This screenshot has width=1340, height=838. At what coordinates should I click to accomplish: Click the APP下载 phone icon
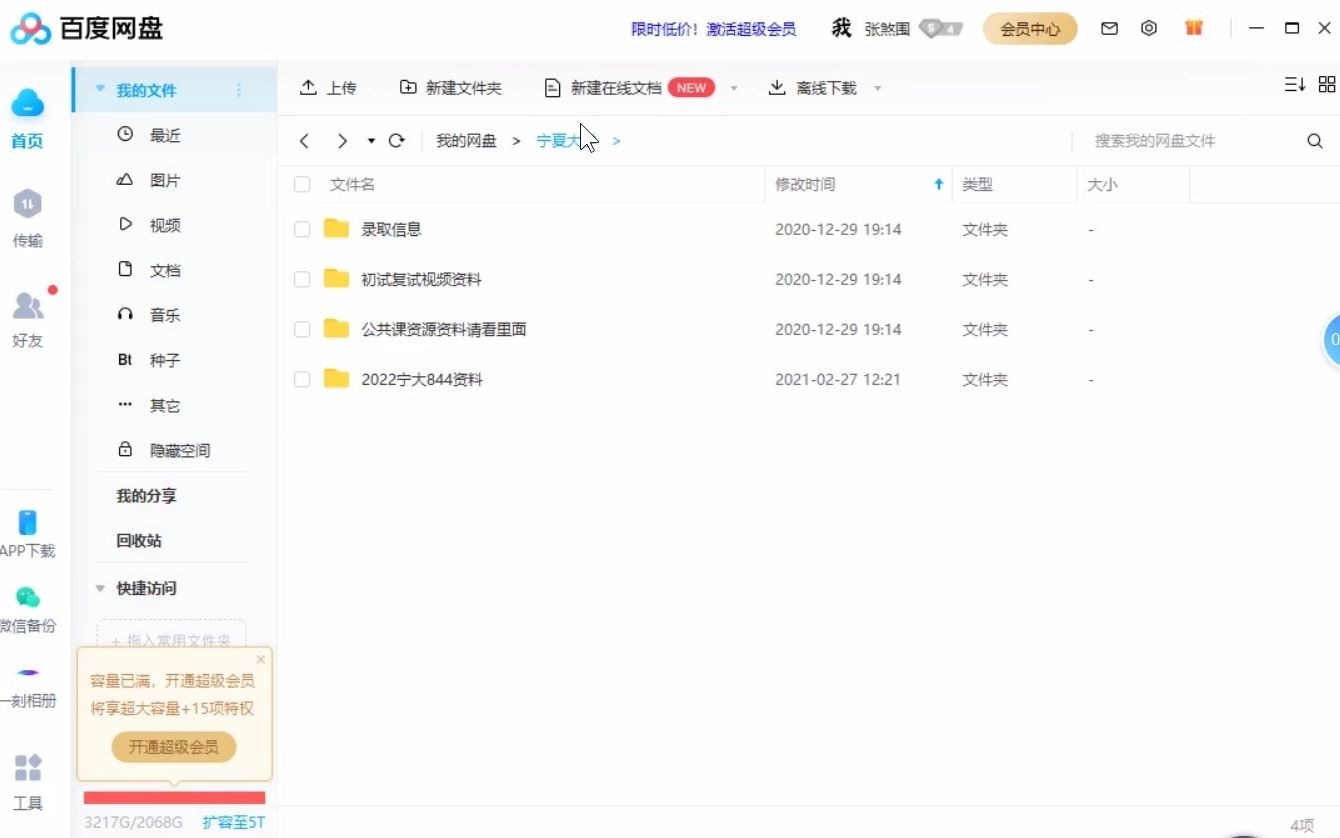(27, 522)
